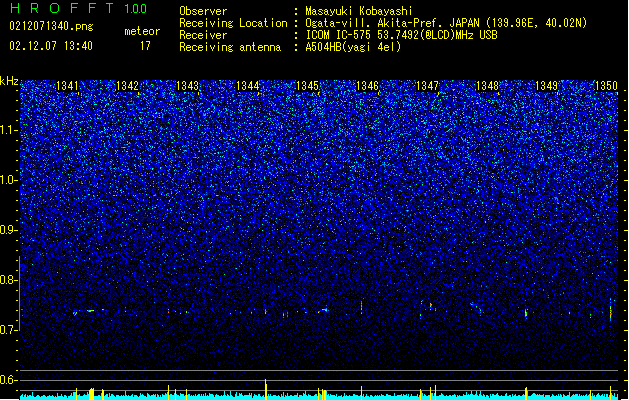This screenshot has width=629, height=400.
Task: Select the filename 0212071340.png
Action: (x=51, y=26)
